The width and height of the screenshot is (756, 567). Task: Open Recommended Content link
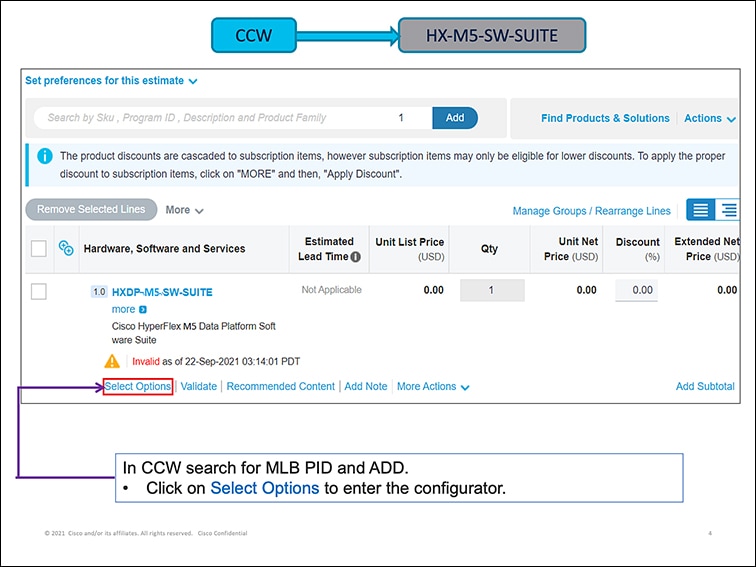pyautogui.click(x=281, y=386)
